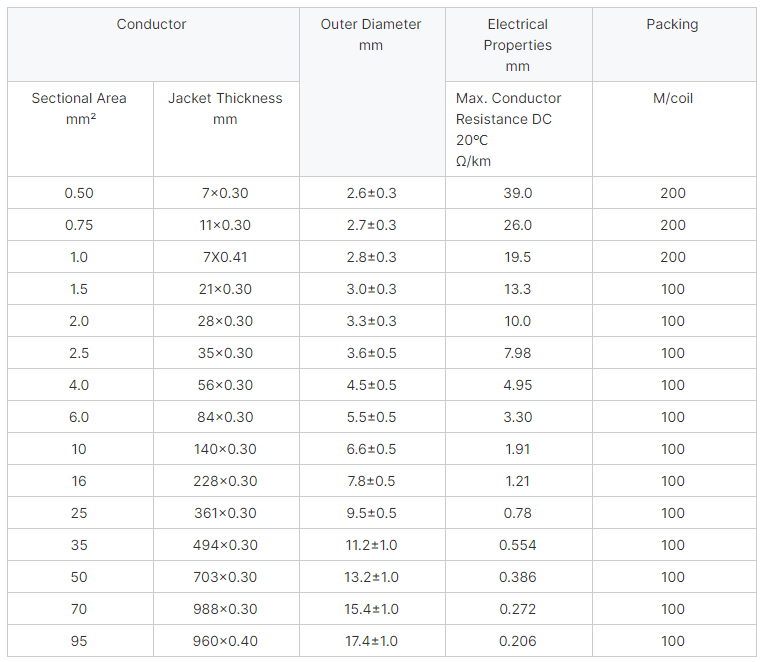This screenshot has width=765, height=662.
Task: Click the 0.50 sectional area cell
Action: pos(79,193)
